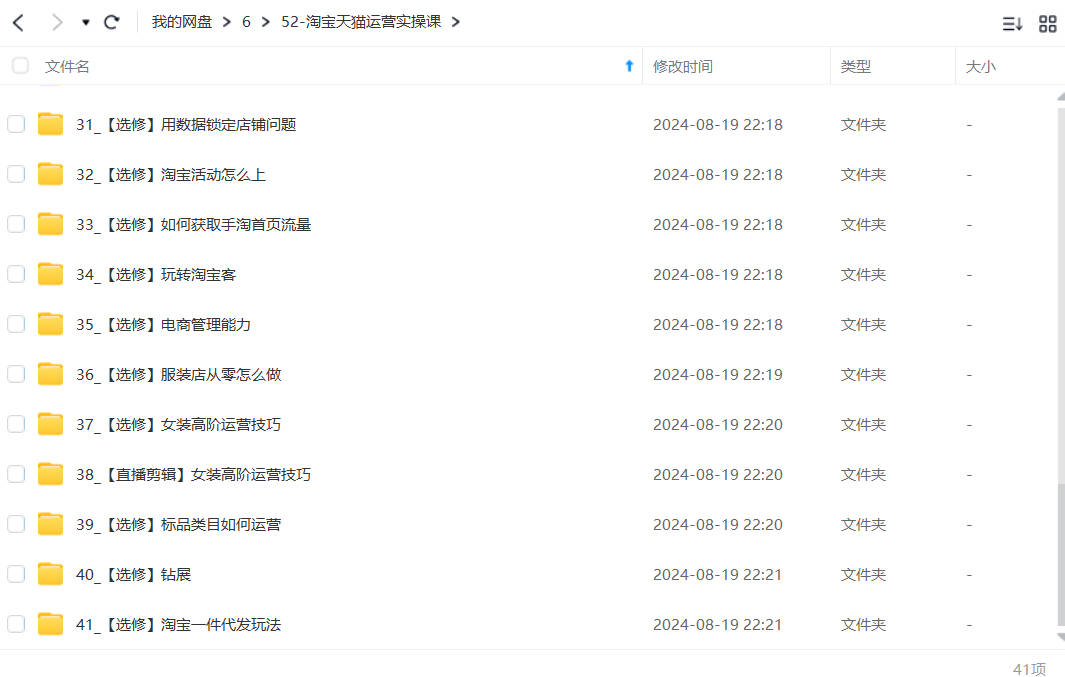Viewport: 1065px width, 677px height.
Task: Click the vertical scrollbar thumb
Action: click(1061, 555)
